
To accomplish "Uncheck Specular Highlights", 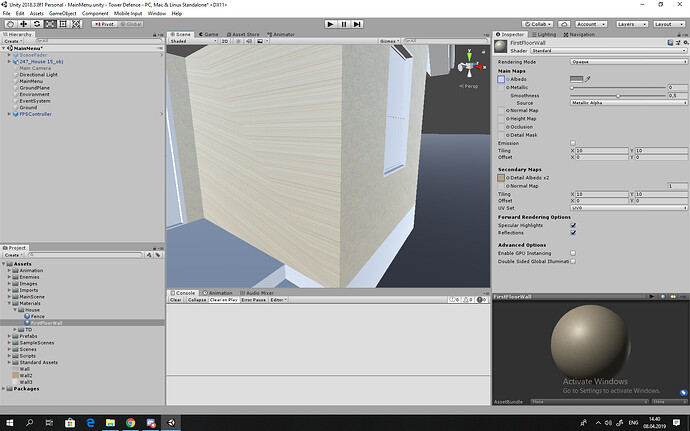I will click(x=573, y=225).
